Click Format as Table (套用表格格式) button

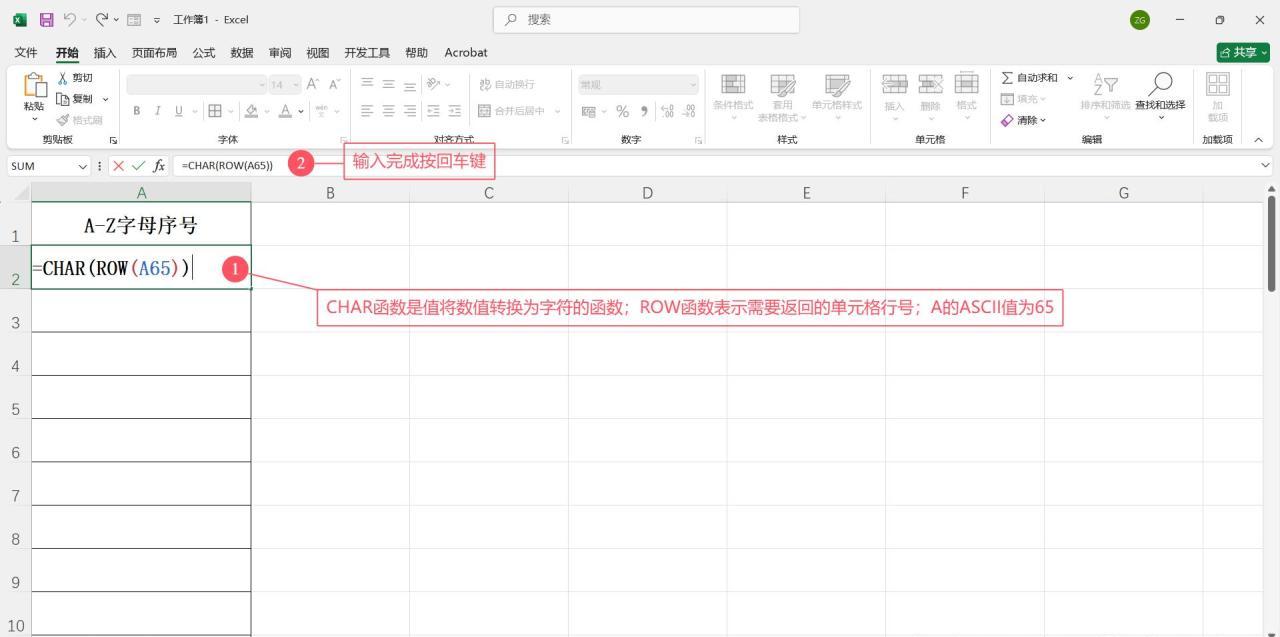click(782, 96)
